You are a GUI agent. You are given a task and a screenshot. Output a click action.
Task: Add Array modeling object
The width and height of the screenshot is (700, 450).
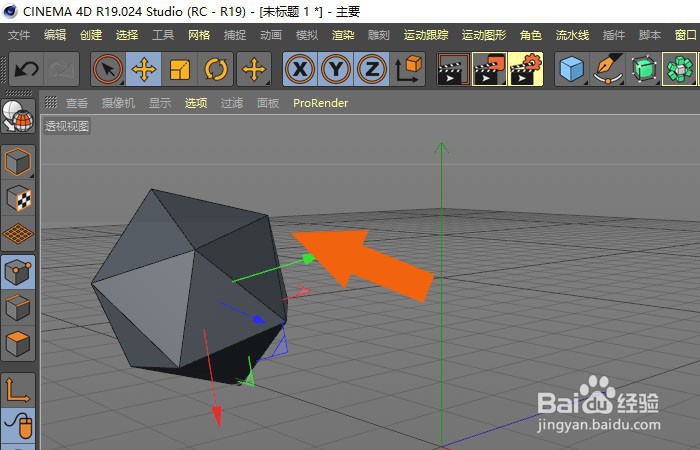click(679, 69)
